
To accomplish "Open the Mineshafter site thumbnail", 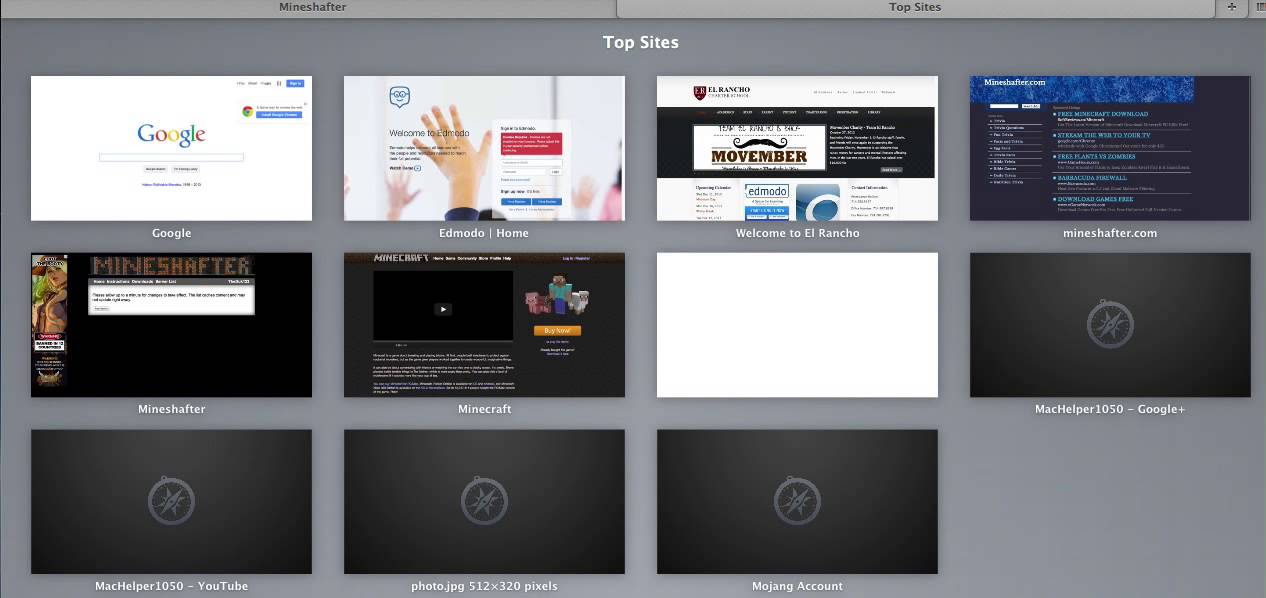I will tap(171, 325).
